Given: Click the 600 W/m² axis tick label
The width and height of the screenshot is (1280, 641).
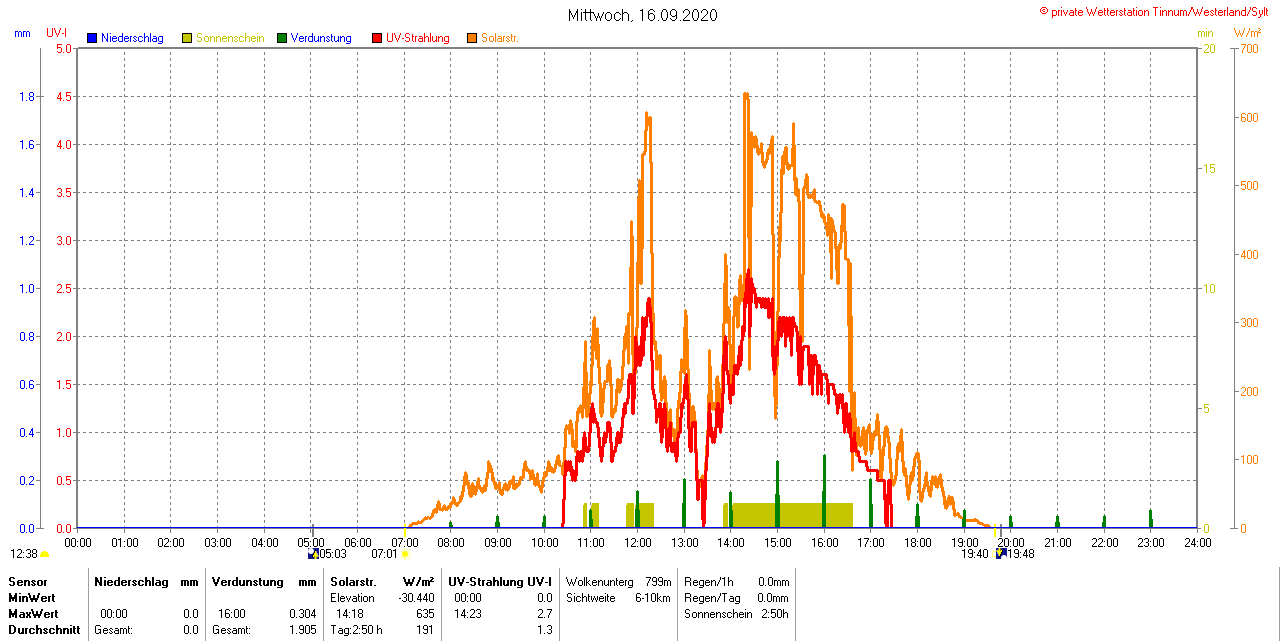Looking at the screenshot, I should coord(1248,117).
